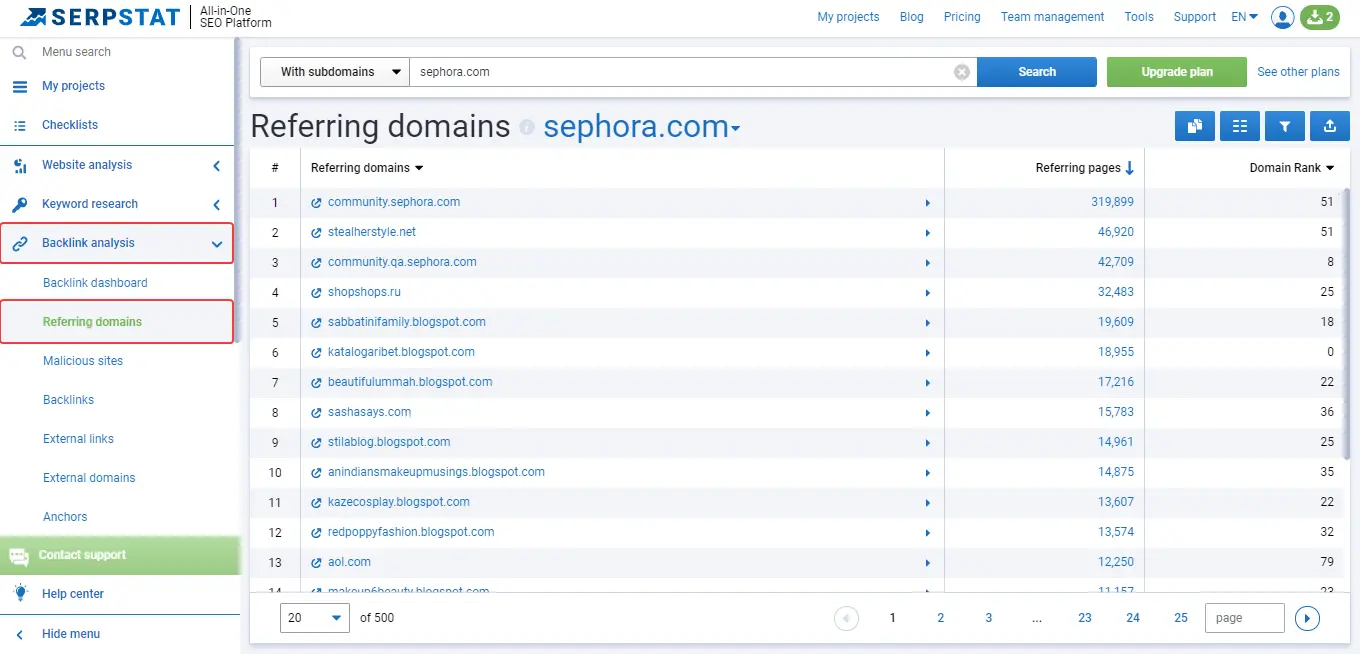Image resolution: width=1360 pixels, height=654 pixels.
Task: Open the page size dropdown showing 20
Action: click(314, 618)
